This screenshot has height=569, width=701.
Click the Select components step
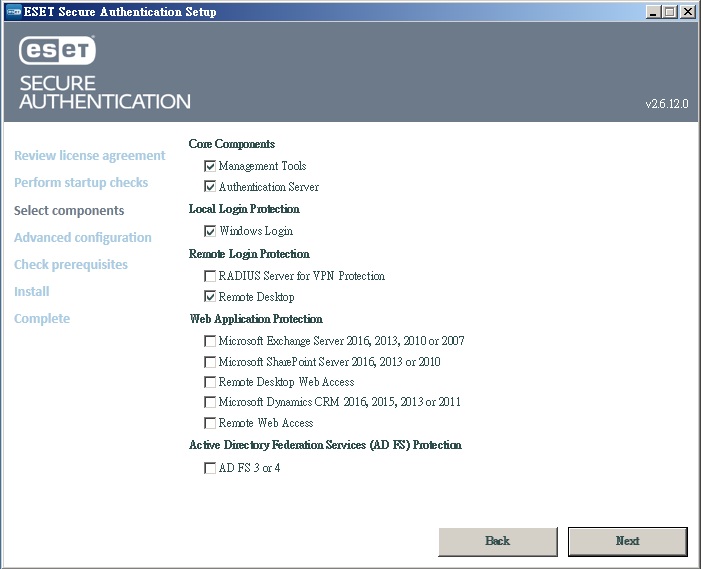[x=69, y=211]
